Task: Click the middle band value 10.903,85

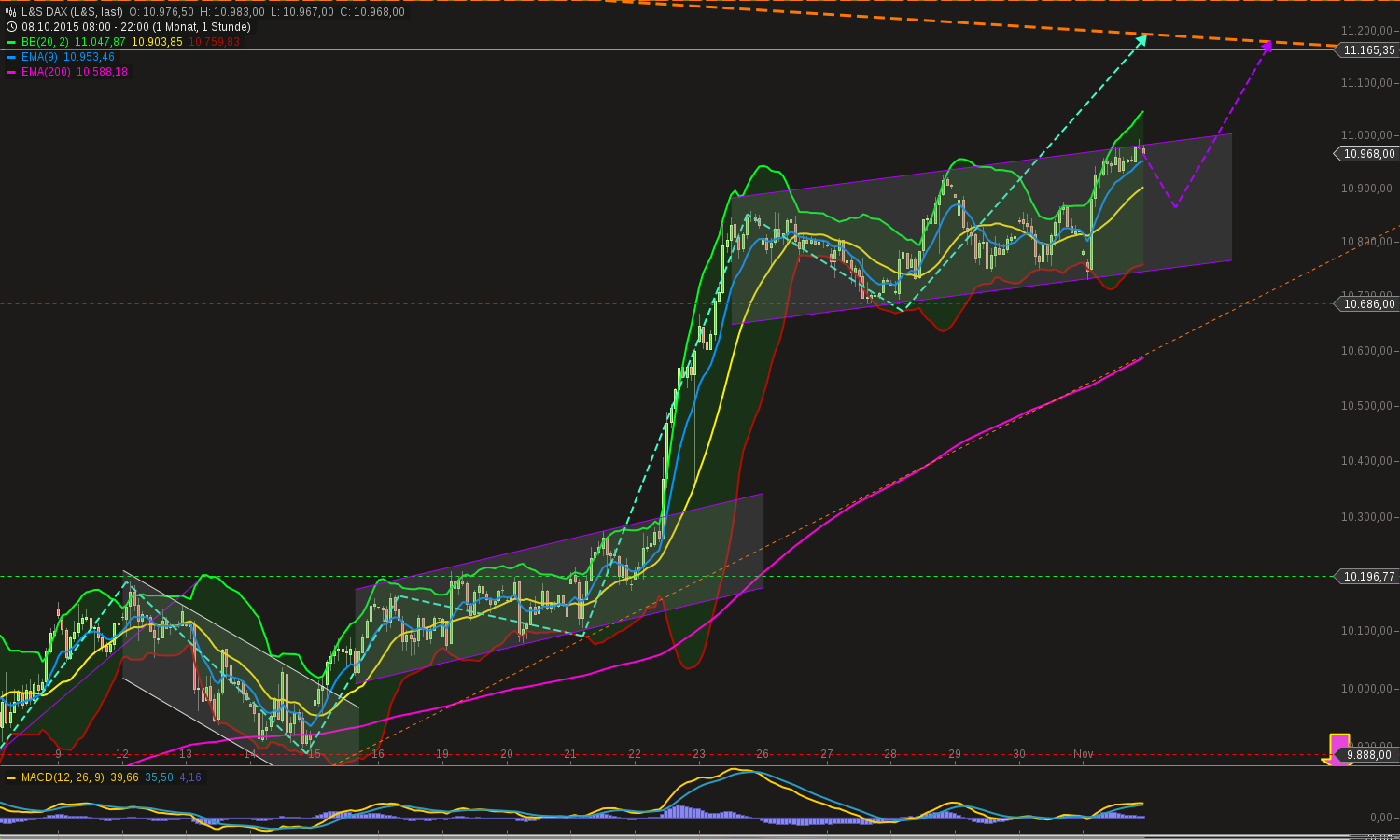Action: (x=157, y=42)
